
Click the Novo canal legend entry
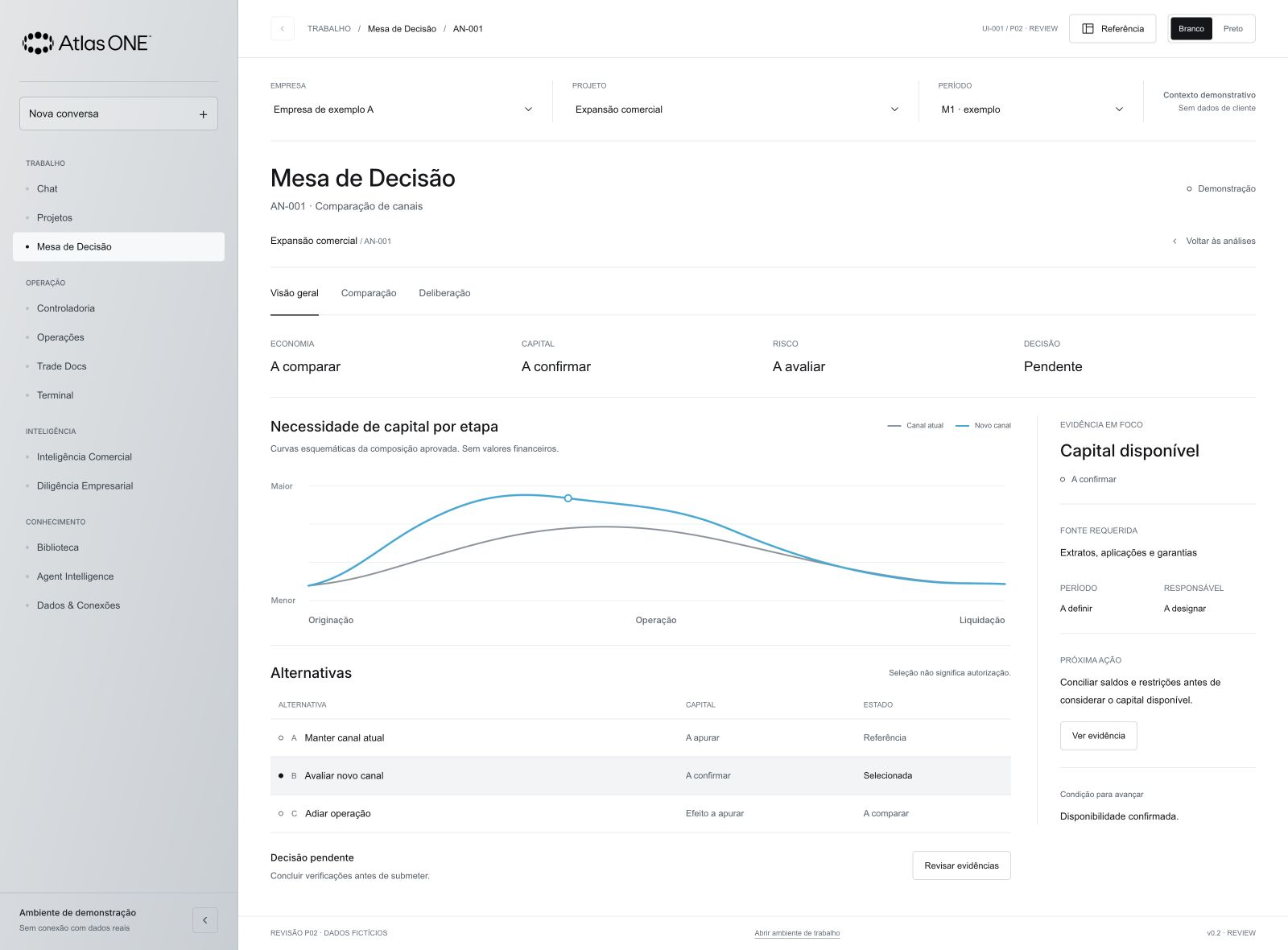(x=983, y=425)
